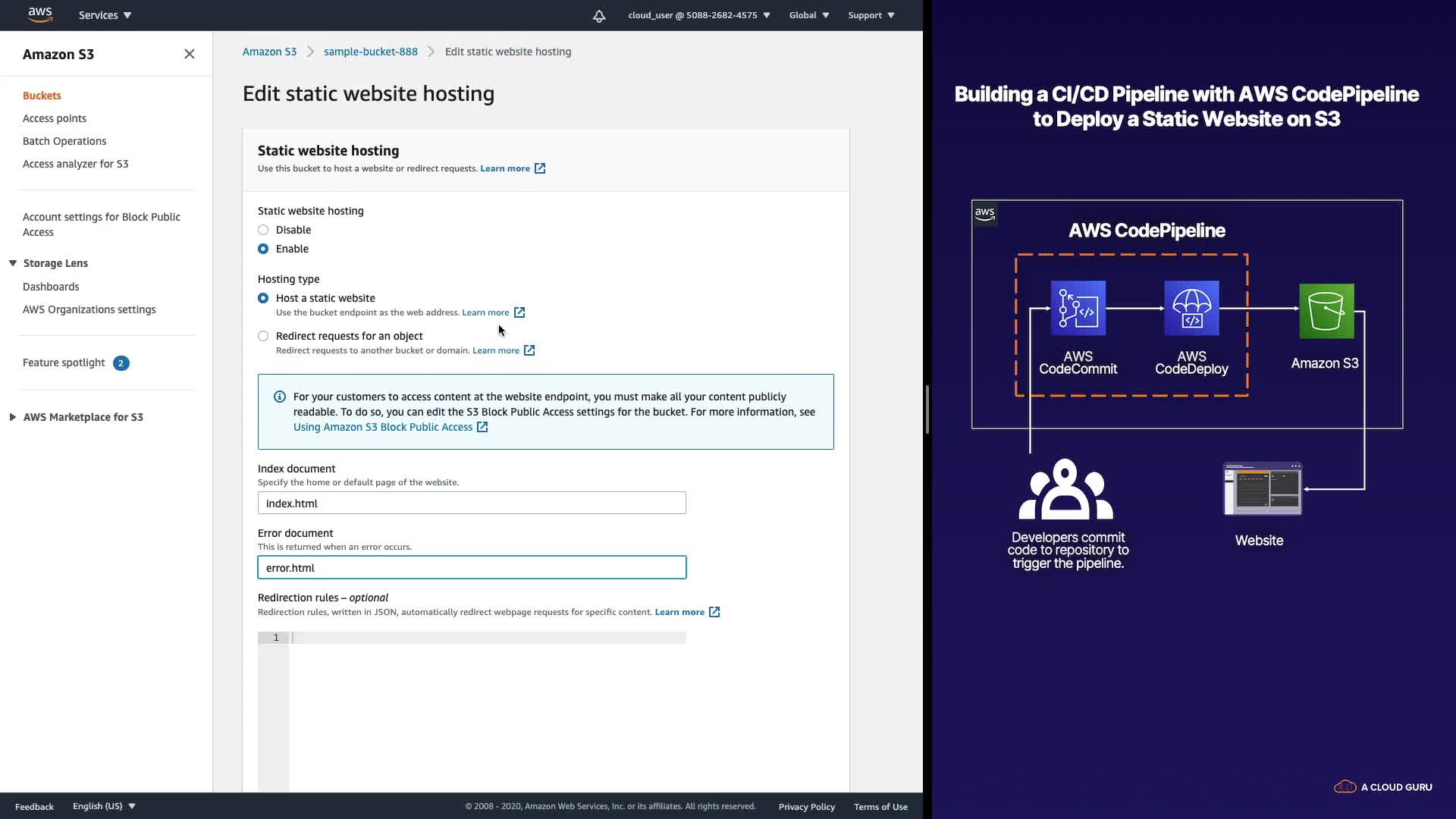Click the developers group icon
The image size is (1456, 819).
click(x=1065, y=490)
